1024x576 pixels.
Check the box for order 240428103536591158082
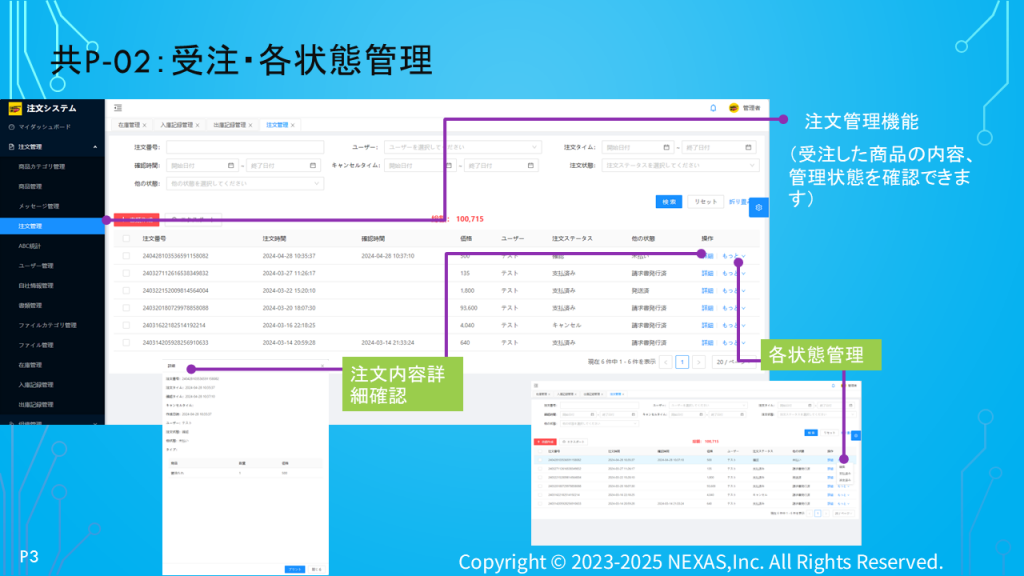[x=126, y=256]
